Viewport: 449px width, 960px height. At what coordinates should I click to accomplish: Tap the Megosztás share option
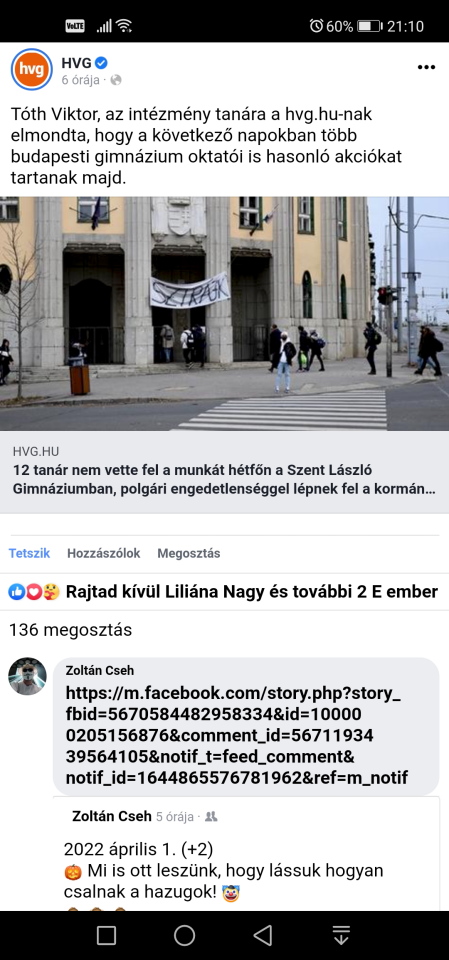(189, 553)
